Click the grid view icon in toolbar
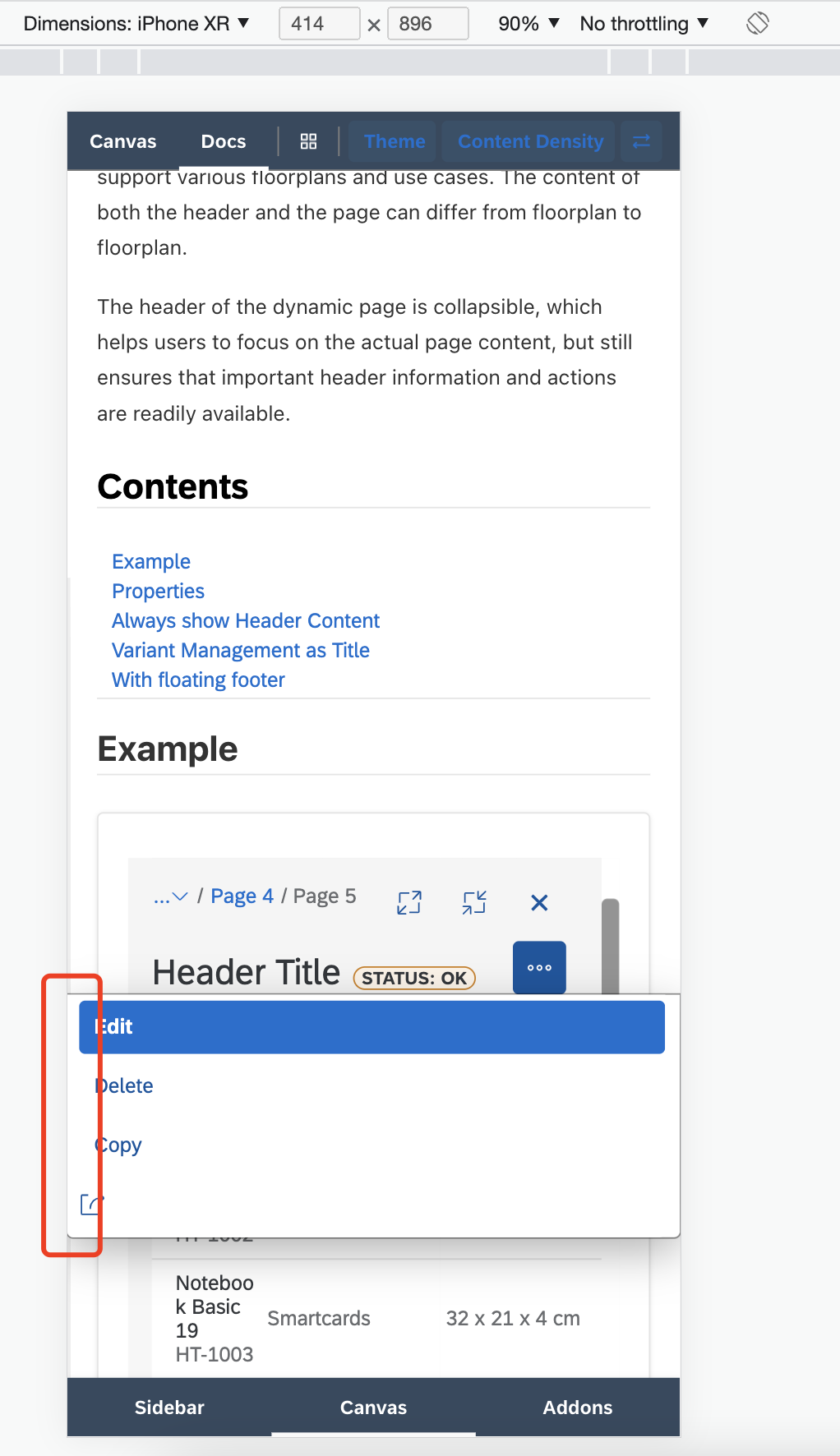The height and width of the screenshot is (1456, 840). pos(308,141)
